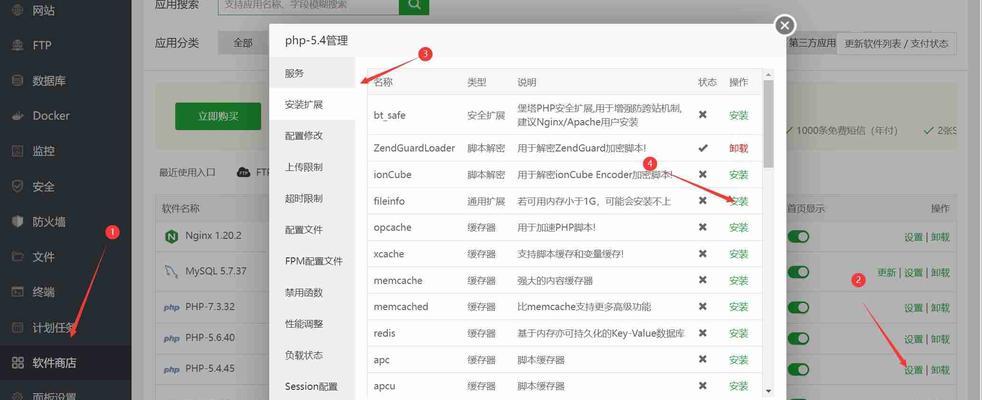The height and width of the screenshot is (400, 982).
Task: Click the green search magnifier button
Action: (x=414, y=5)
